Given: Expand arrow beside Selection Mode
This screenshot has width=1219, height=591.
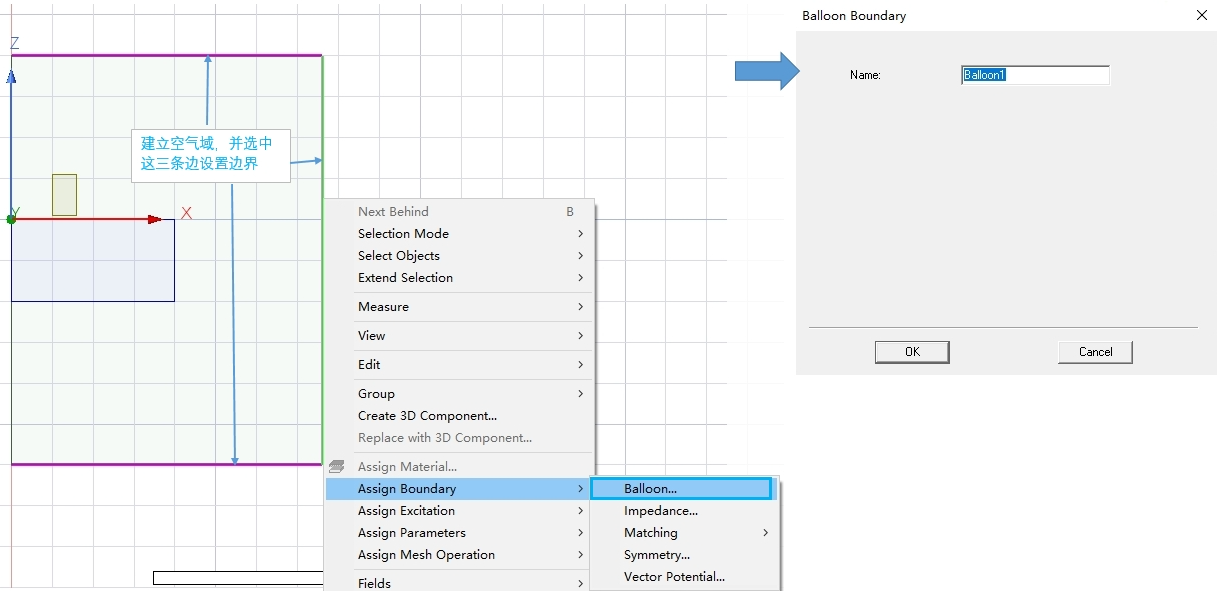Looking at the screenshot, I should click(580, 234).
